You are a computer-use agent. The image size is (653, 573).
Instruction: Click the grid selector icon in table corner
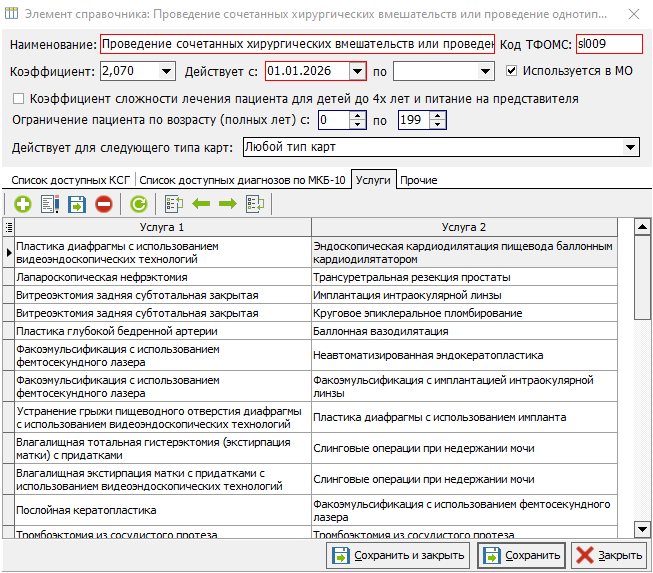(9, 228)
